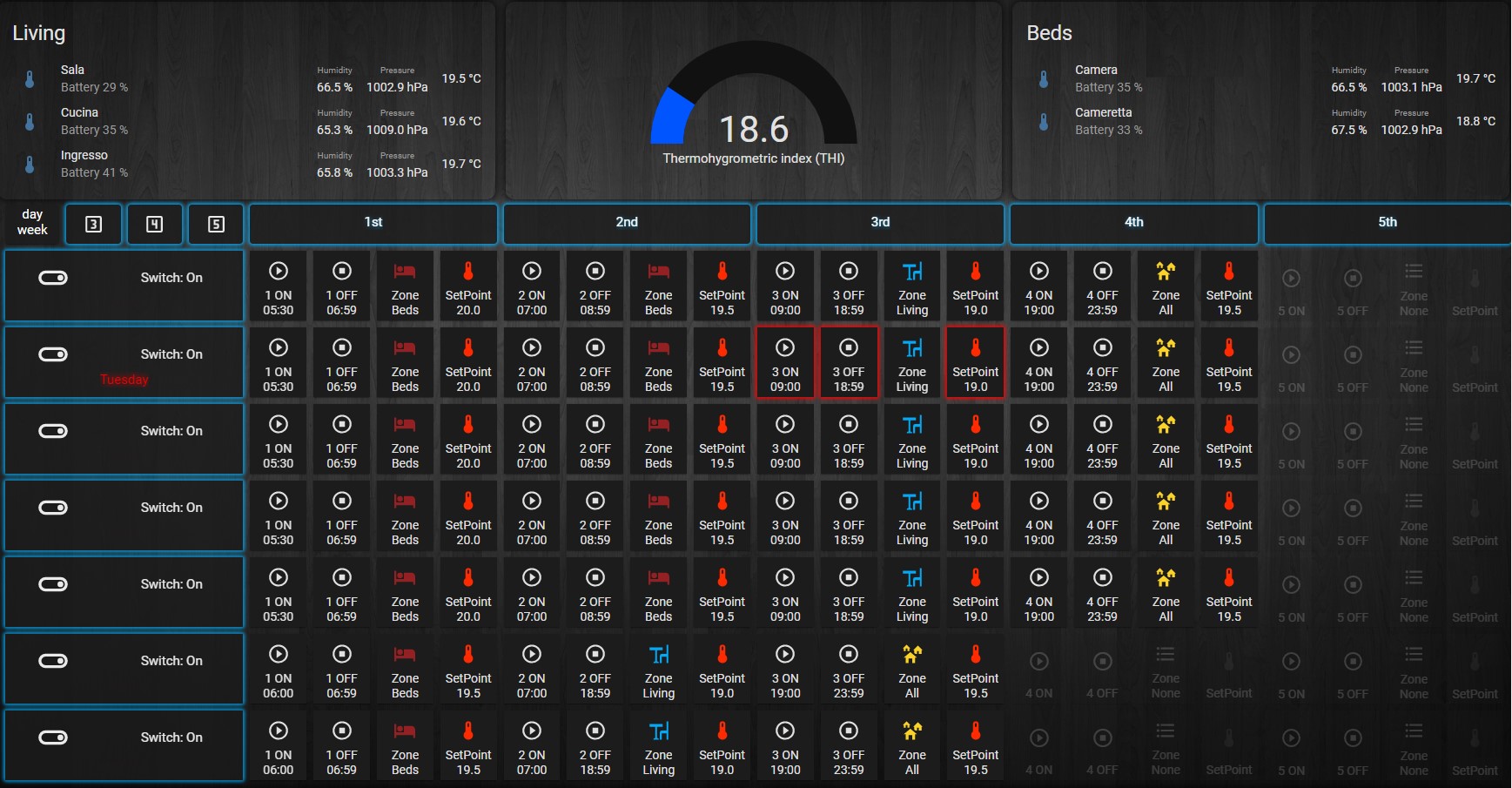Click Tuesday's dimmed 5 OFF cell

click(1353, 363)
